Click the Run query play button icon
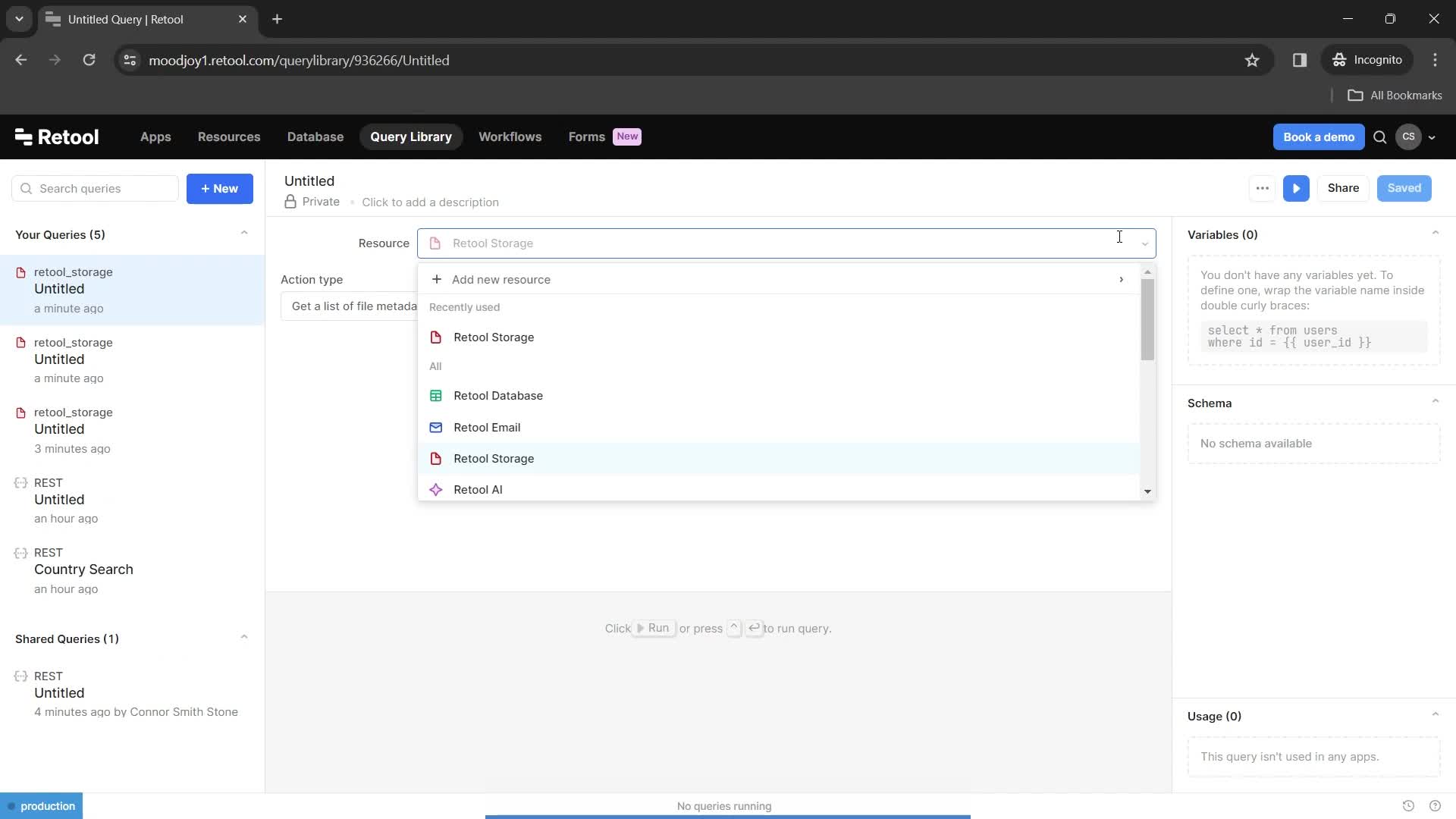1456x819 pixels. pyautogui.click(x=1296, y=188)
